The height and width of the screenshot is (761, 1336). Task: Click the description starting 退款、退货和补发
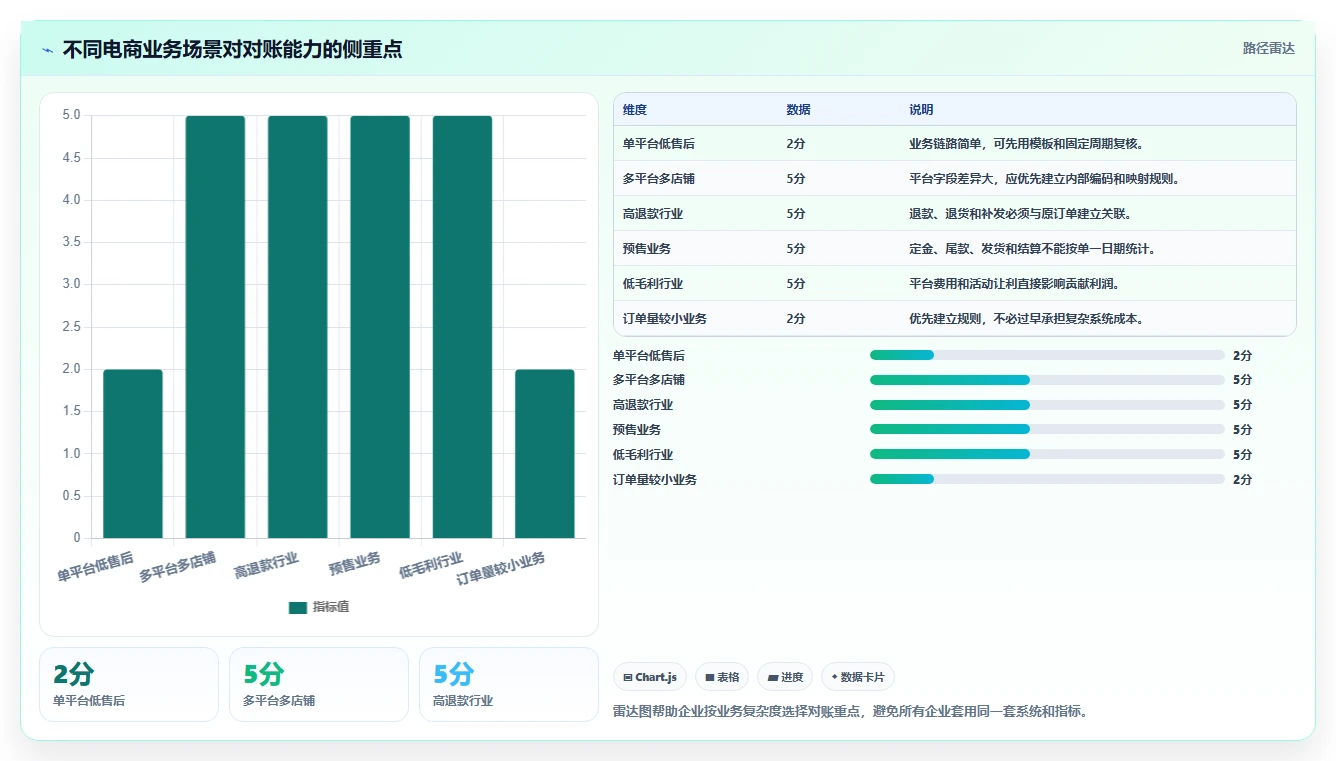click(x=1020, y=214)
